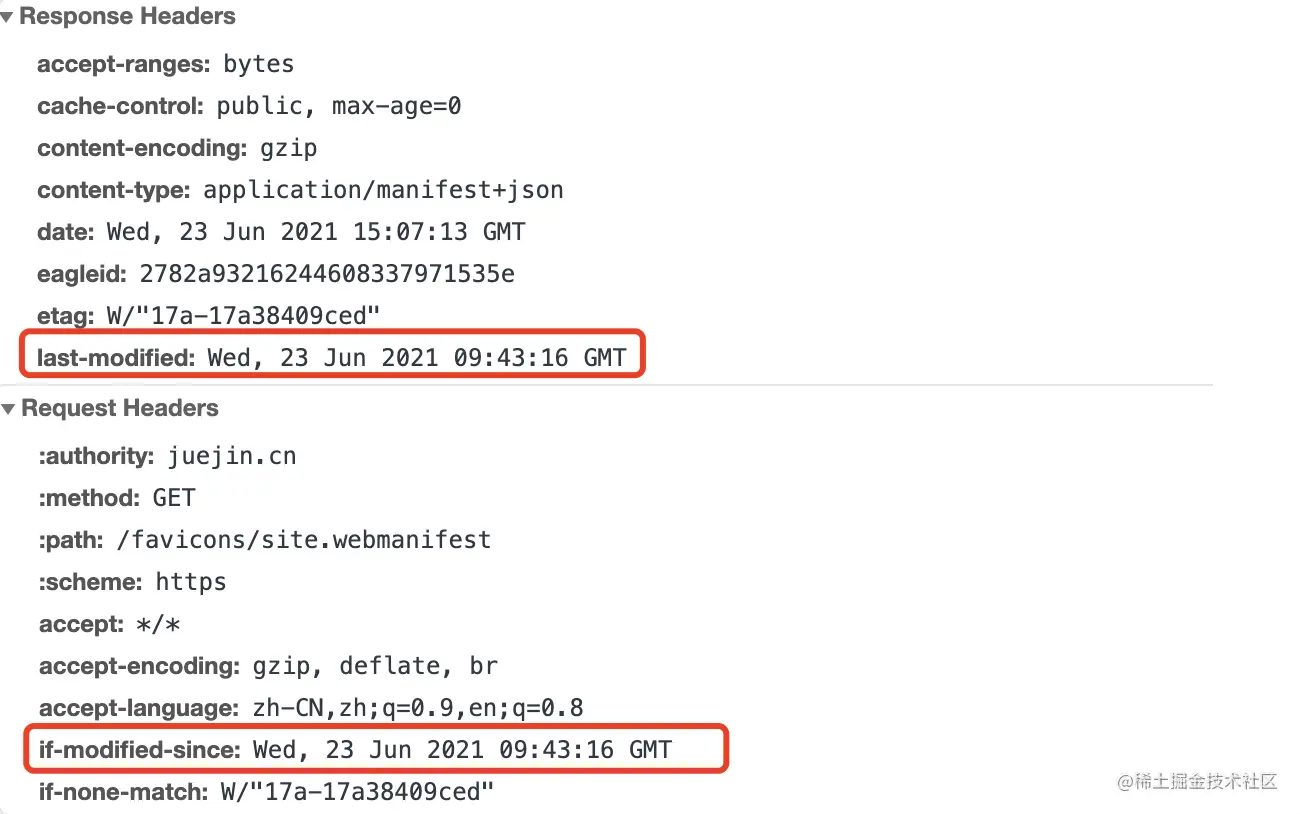Select content-type application/manifest+json value
1300x814 pixels.
(x=384, y=190)
